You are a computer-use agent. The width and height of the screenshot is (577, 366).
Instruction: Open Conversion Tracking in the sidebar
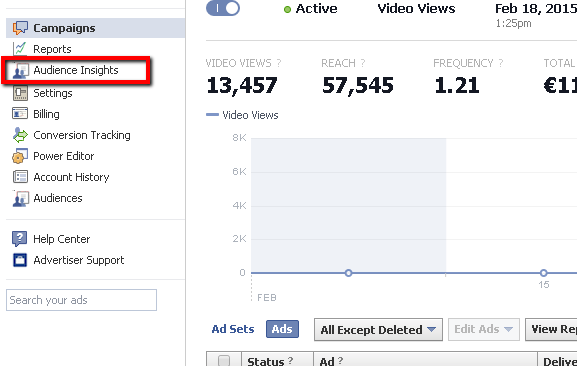(82, 135)
